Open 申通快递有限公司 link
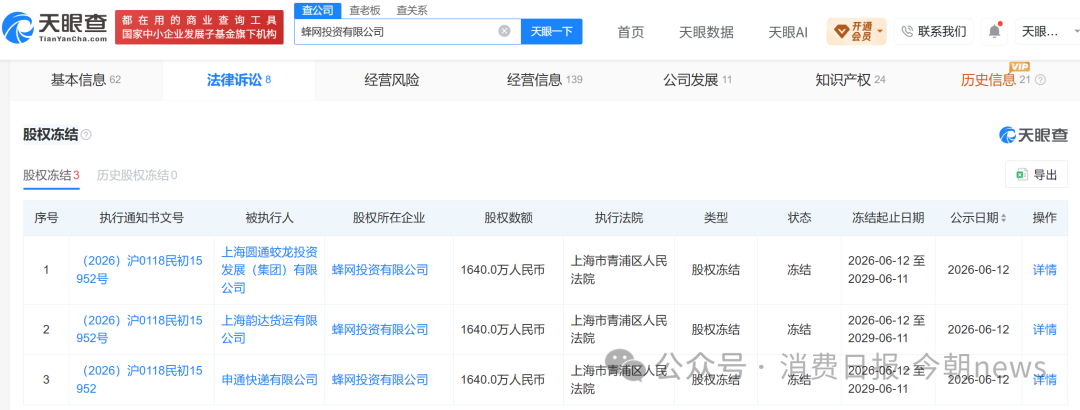The image size is (1080, 410). [x=269, y=380]
